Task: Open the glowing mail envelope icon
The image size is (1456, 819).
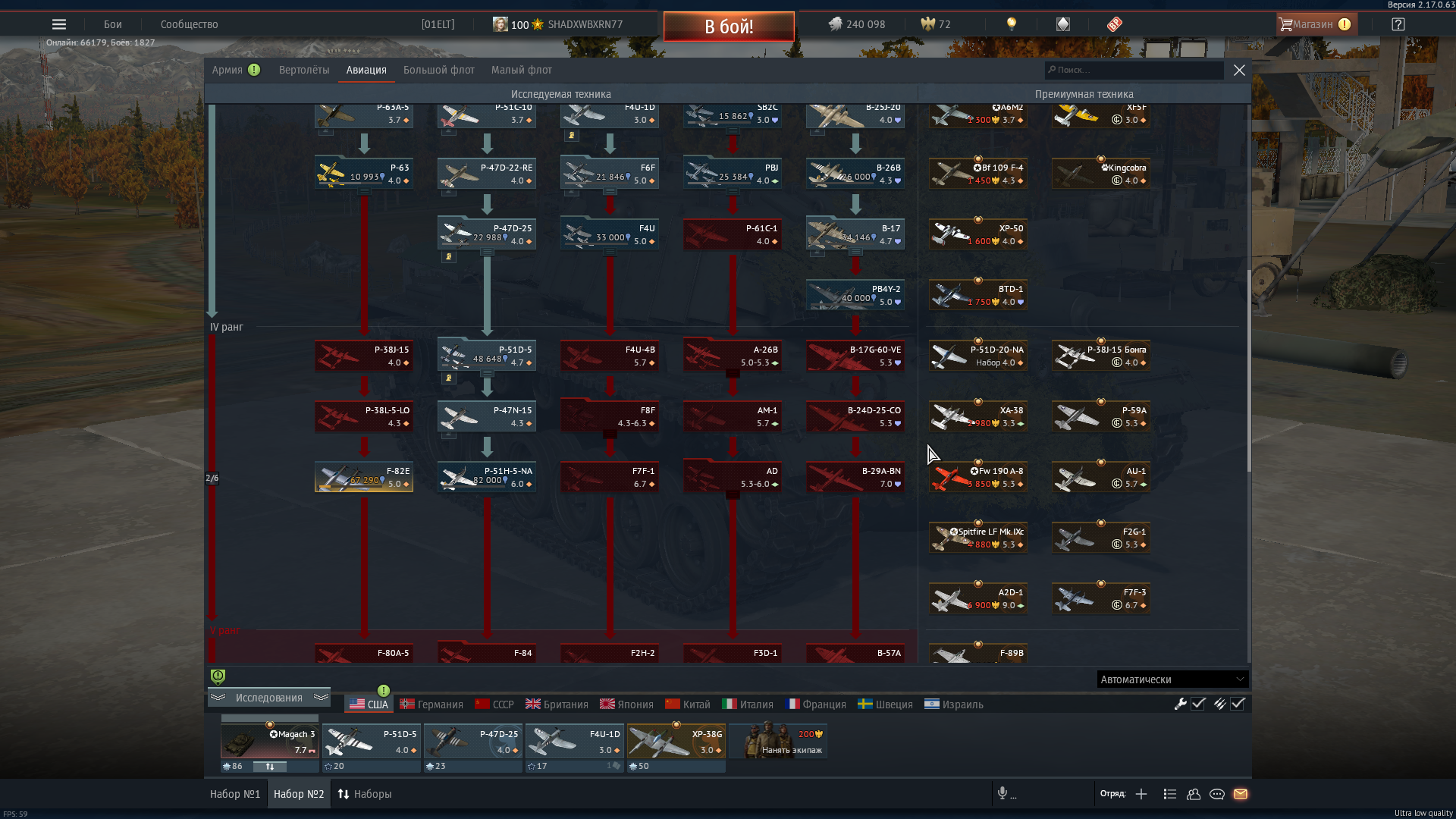Action: 1241,794
